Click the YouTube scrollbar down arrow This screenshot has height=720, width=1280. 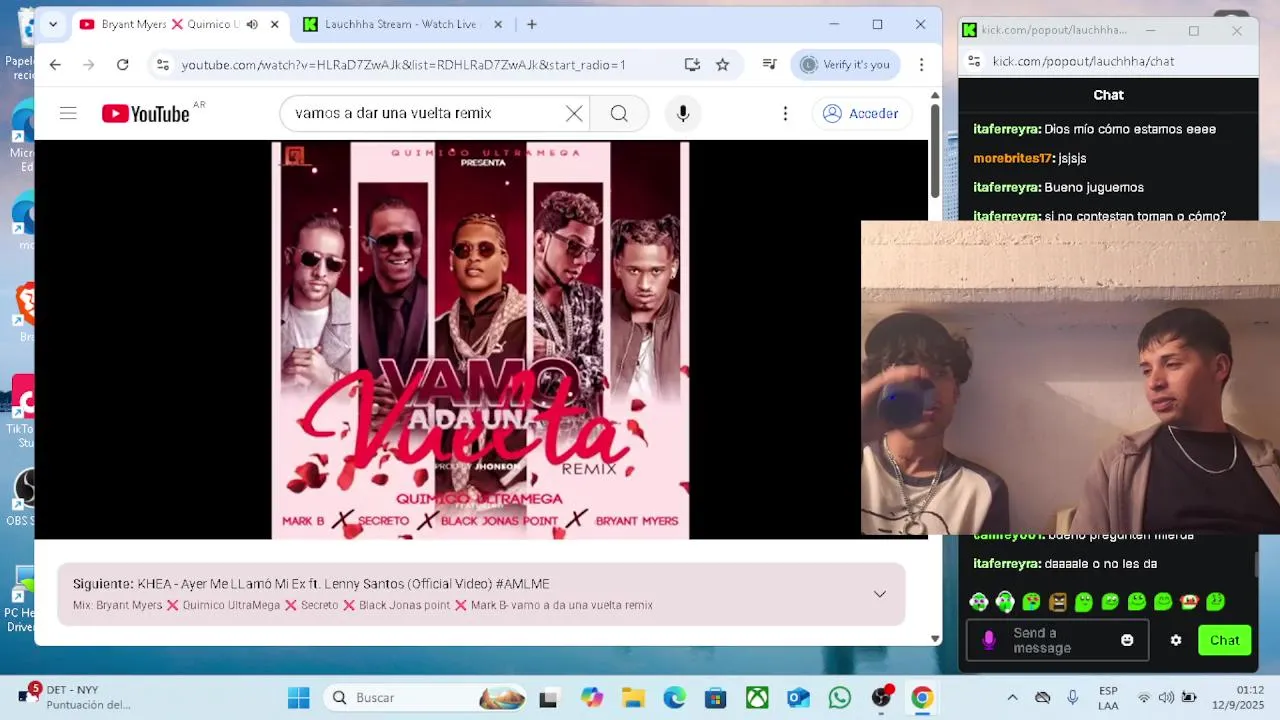(935, 638)
